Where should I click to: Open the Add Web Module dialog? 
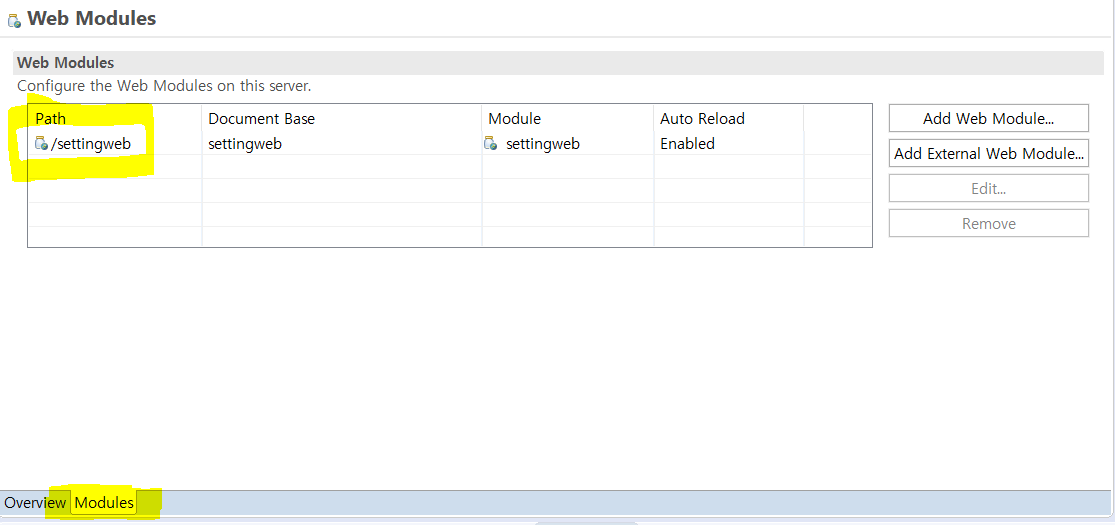pyautogui.click(x=988, y=118)
